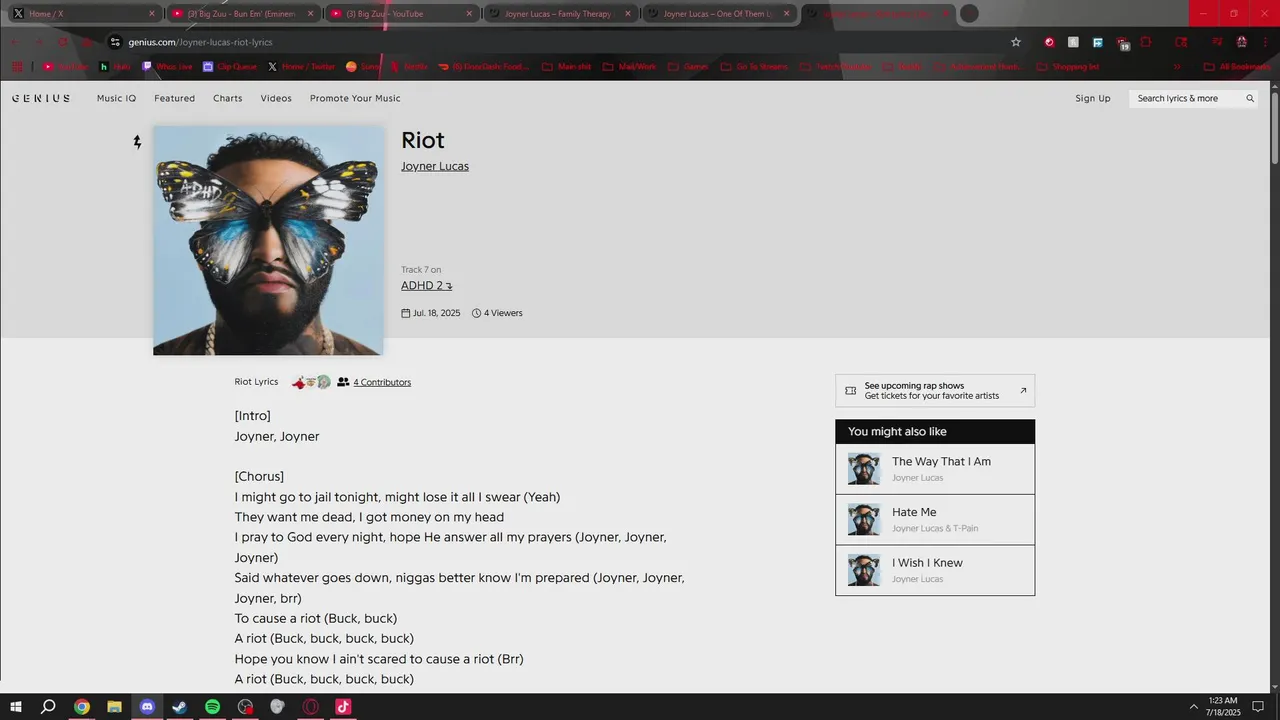The image size is (1280, 720).
Task: Click the ticket icon in rap shows banner
Action: tap(851, 391)
